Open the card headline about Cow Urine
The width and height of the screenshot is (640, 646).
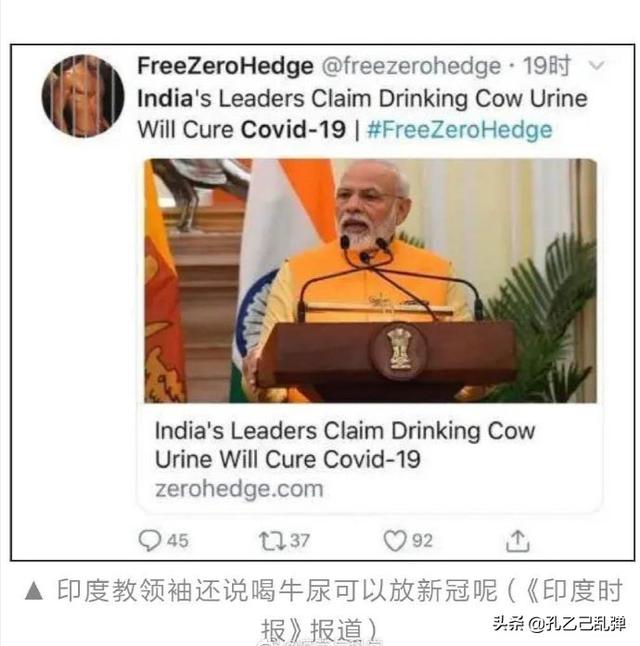[345, 445]
